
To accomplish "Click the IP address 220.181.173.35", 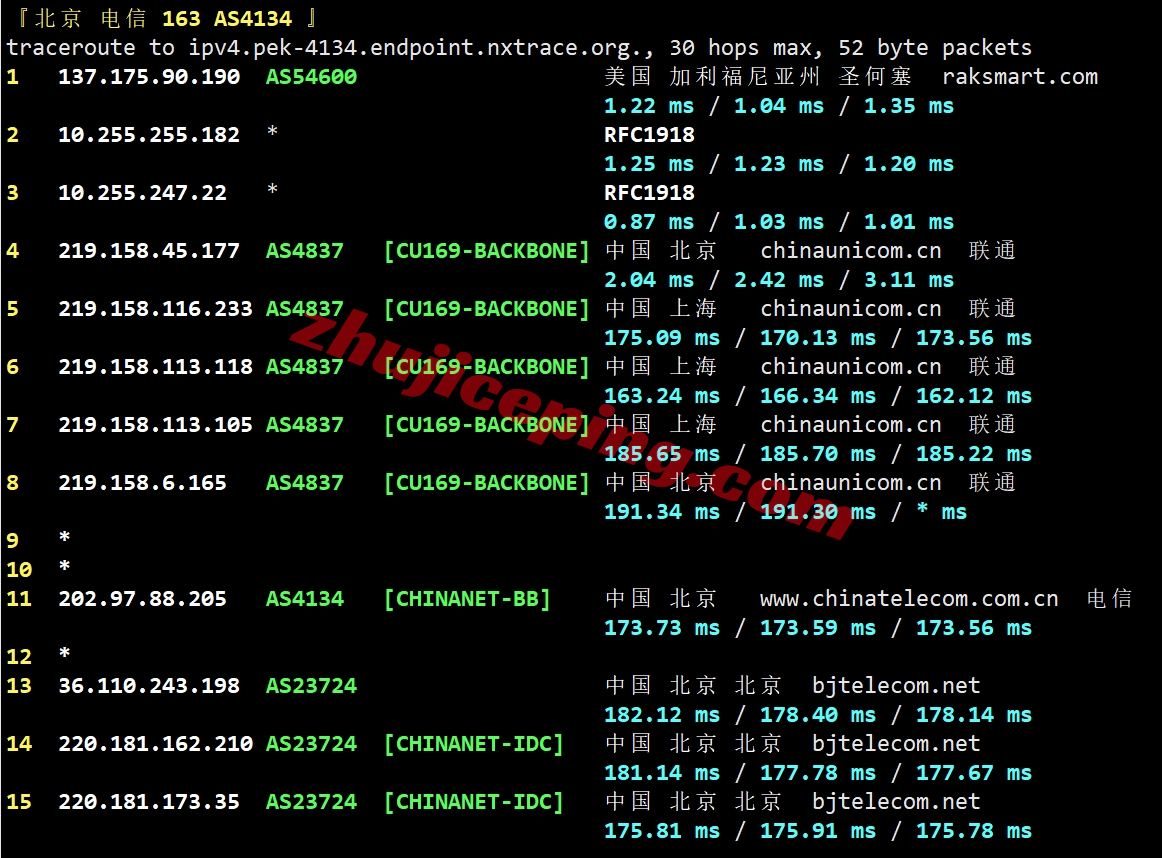I will pyautogui.click(x=149, y=802).
